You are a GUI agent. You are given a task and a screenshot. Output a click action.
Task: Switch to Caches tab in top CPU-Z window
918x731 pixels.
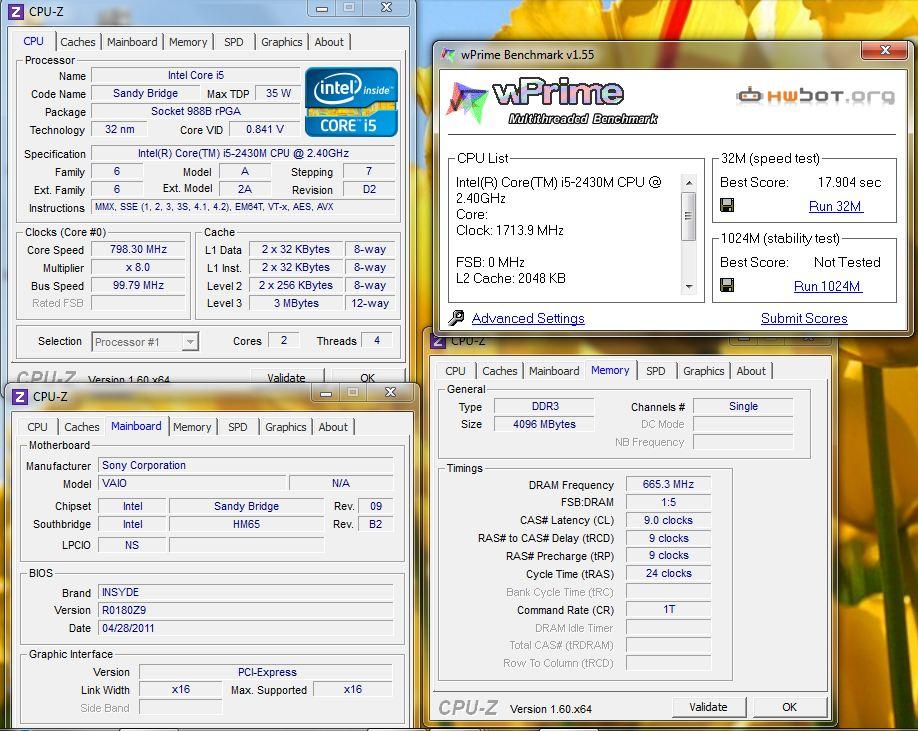coord(77,42)
